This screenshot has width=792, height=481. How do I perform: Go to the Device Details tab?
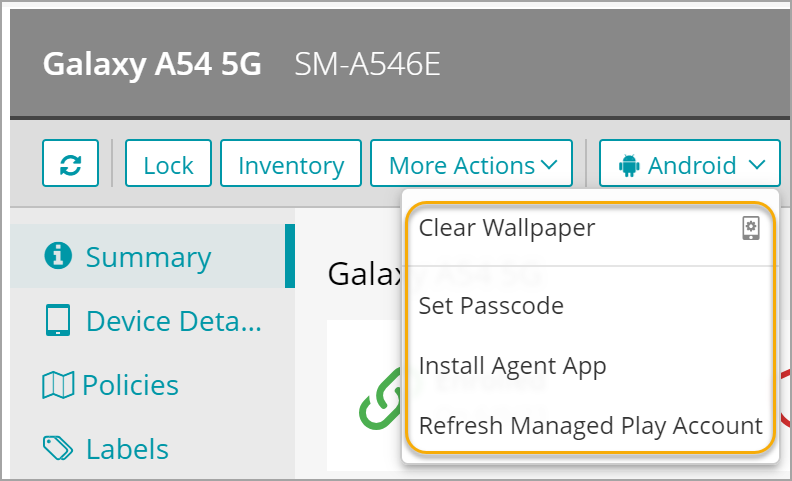tap(173, 321)
